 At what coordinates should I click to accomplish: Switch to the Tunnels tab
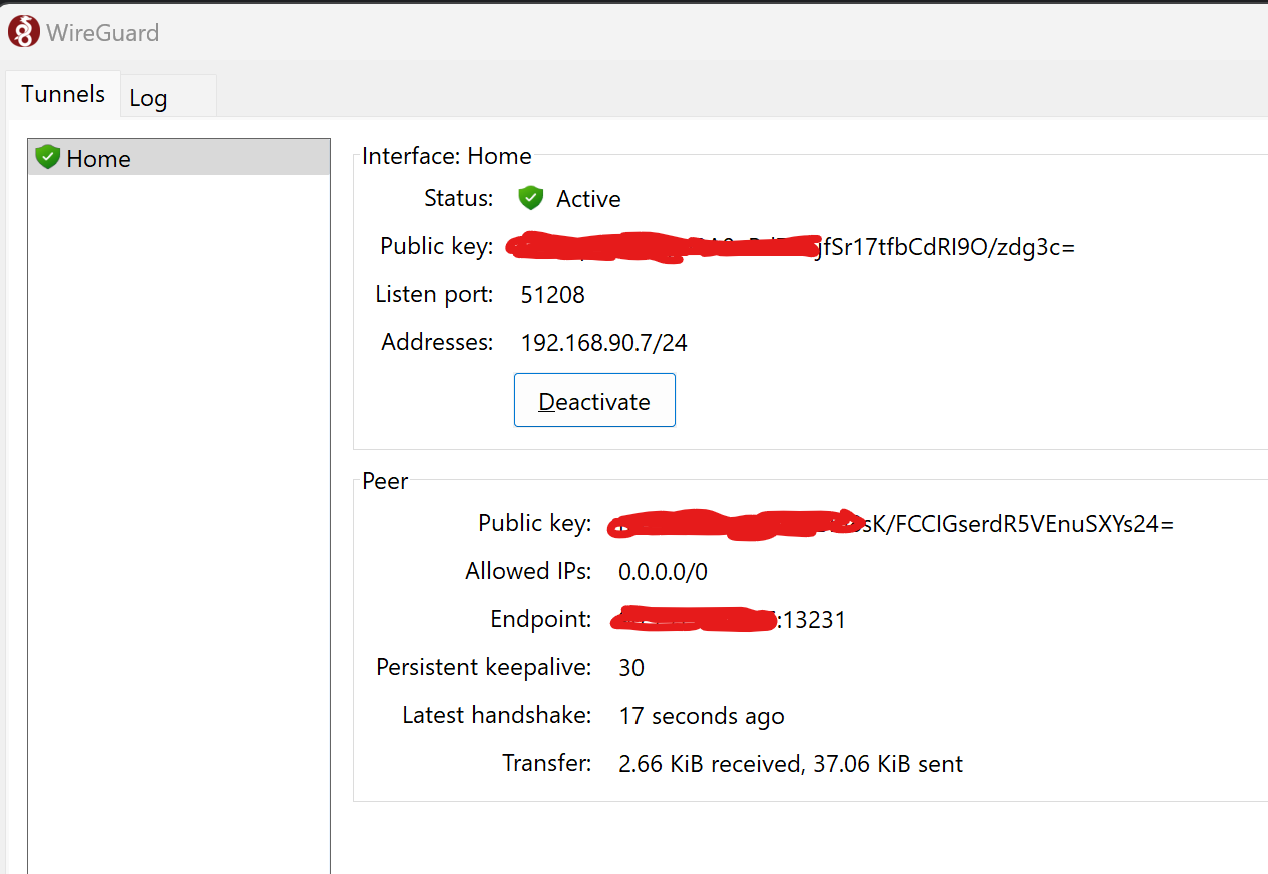click(x=62, y=93)
